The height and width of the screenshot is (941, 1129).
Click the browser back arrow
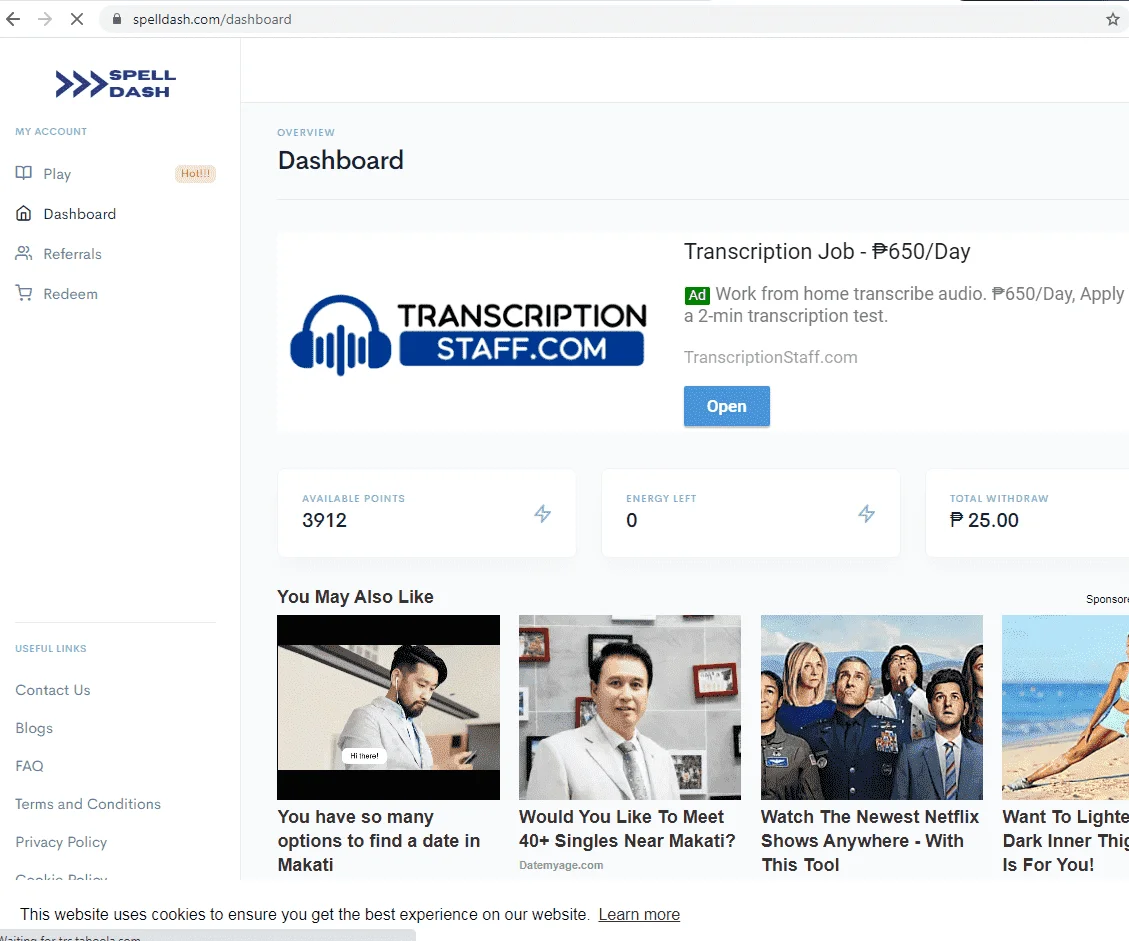click(13, 19)
